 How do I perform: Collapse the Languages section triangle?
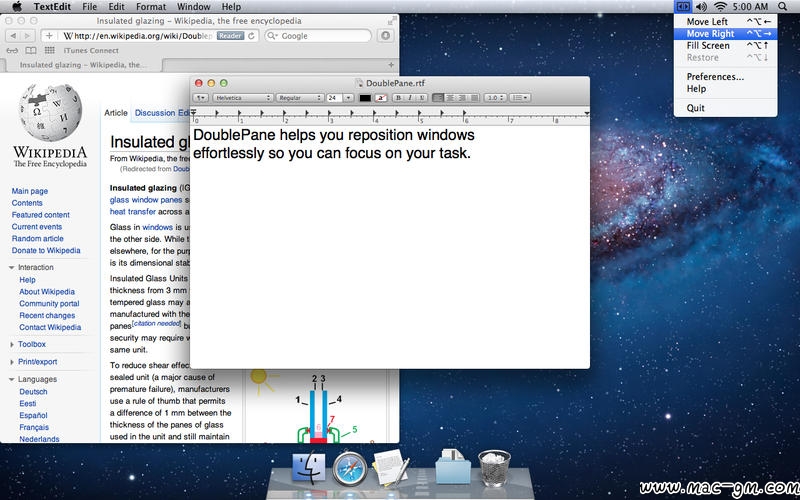(12, 380)
